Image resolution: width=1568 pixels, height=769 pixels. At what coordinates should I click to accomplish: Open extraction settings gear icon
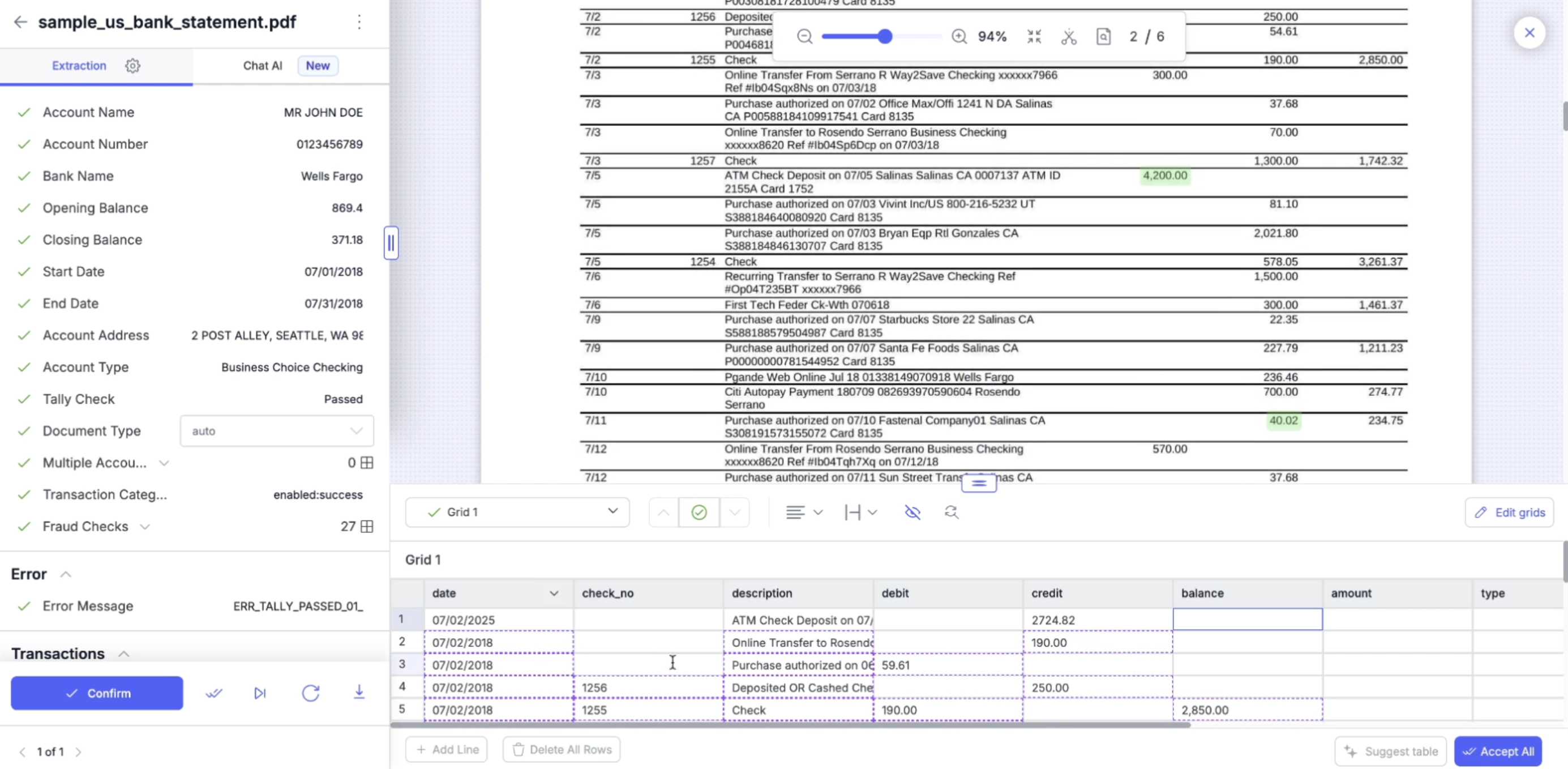tap(132, 66)
